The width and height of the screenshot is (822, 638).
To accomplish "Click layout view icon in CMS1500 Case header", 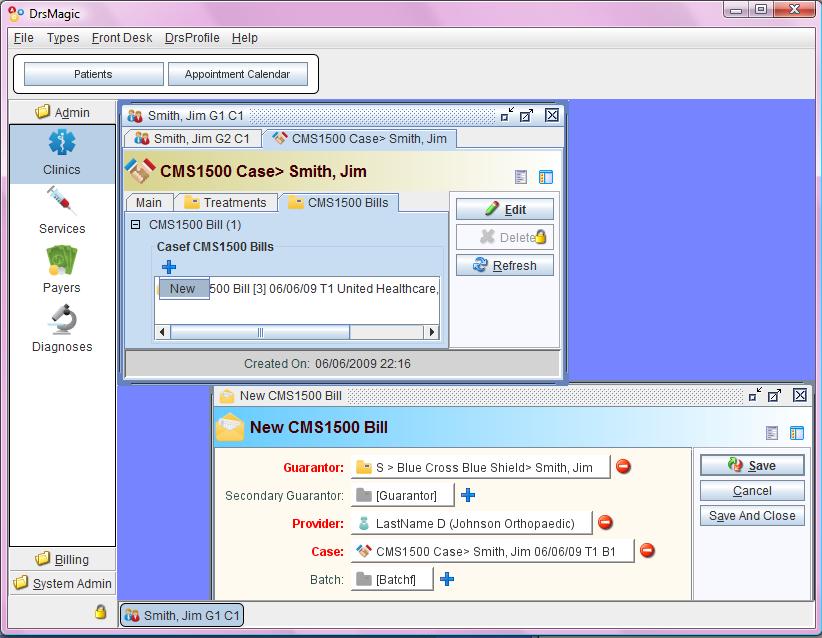I will click(546, 177).
